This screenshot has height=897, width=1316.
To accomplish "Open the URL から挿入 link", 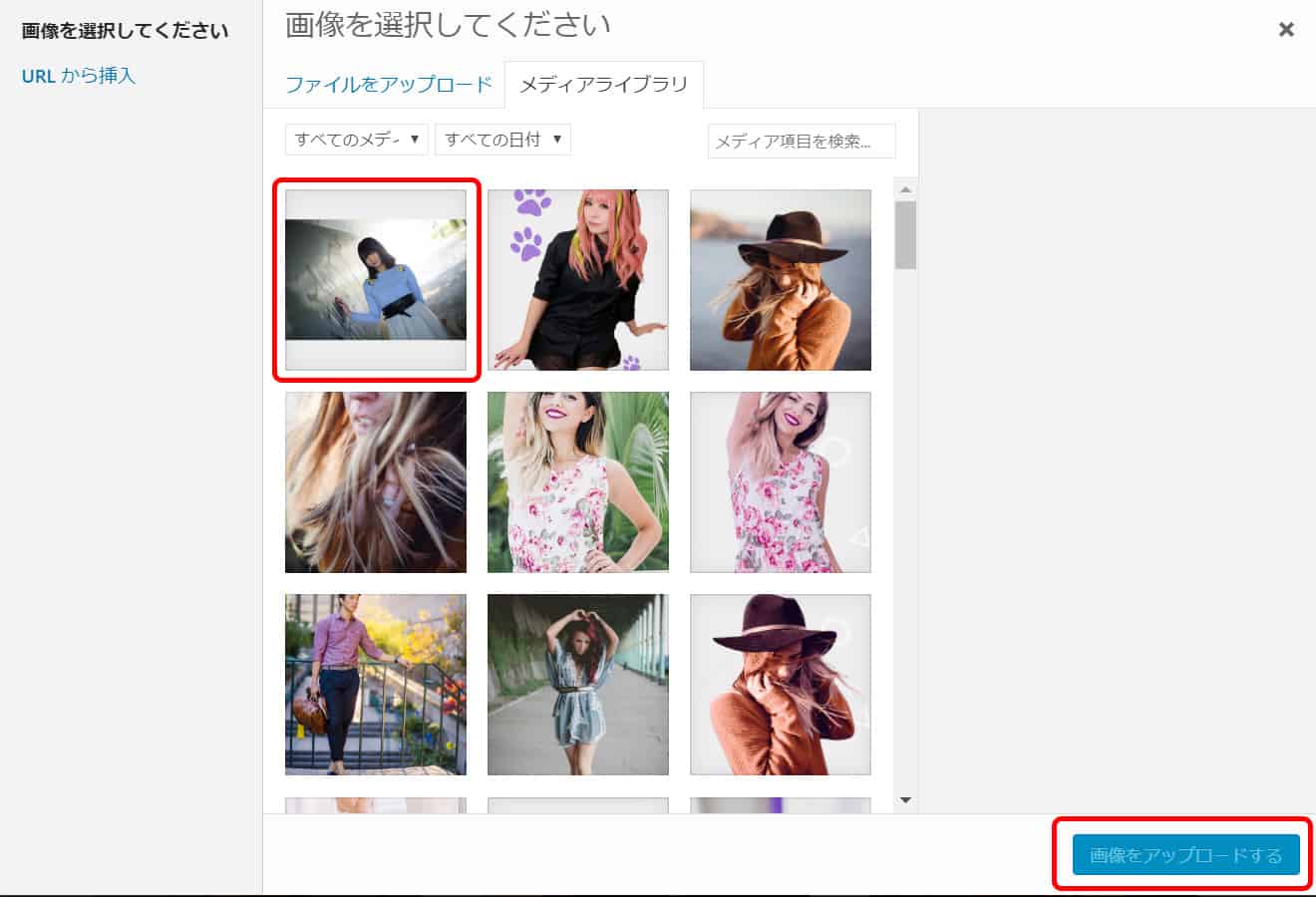I will click(79, 76).
